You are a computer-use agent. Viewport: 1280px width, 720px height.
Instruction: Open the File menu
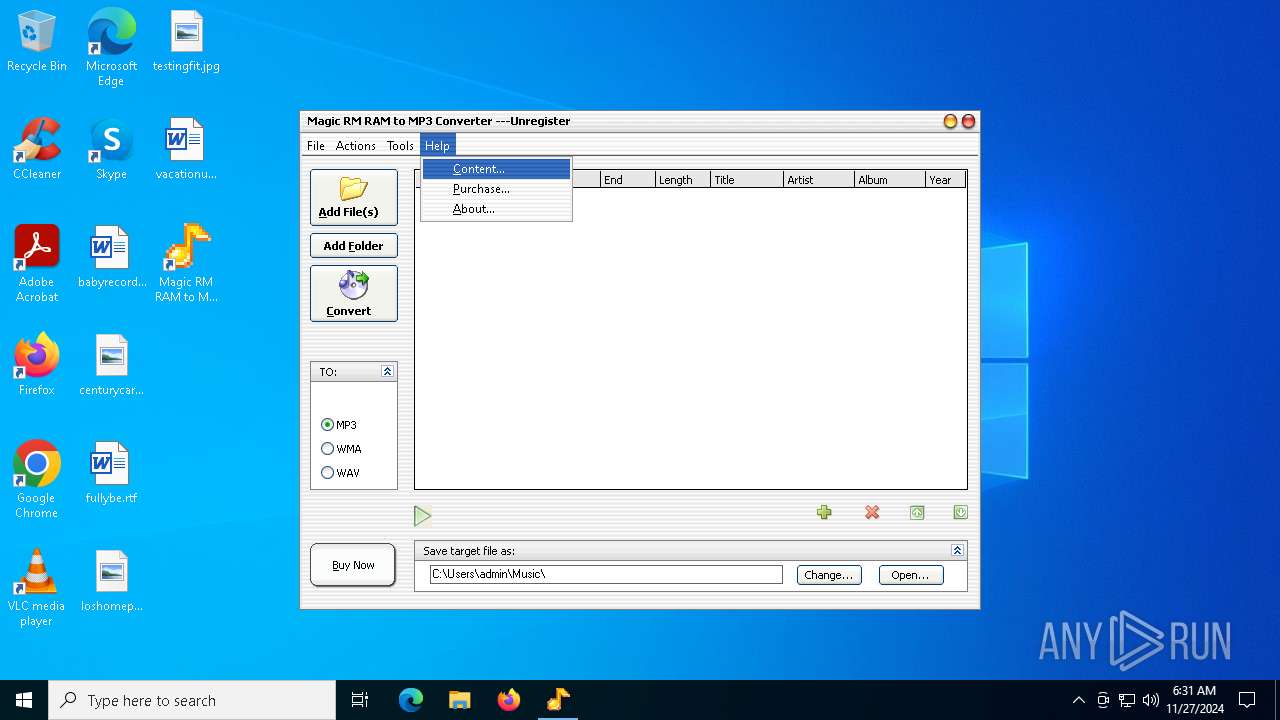click(316, 146)
